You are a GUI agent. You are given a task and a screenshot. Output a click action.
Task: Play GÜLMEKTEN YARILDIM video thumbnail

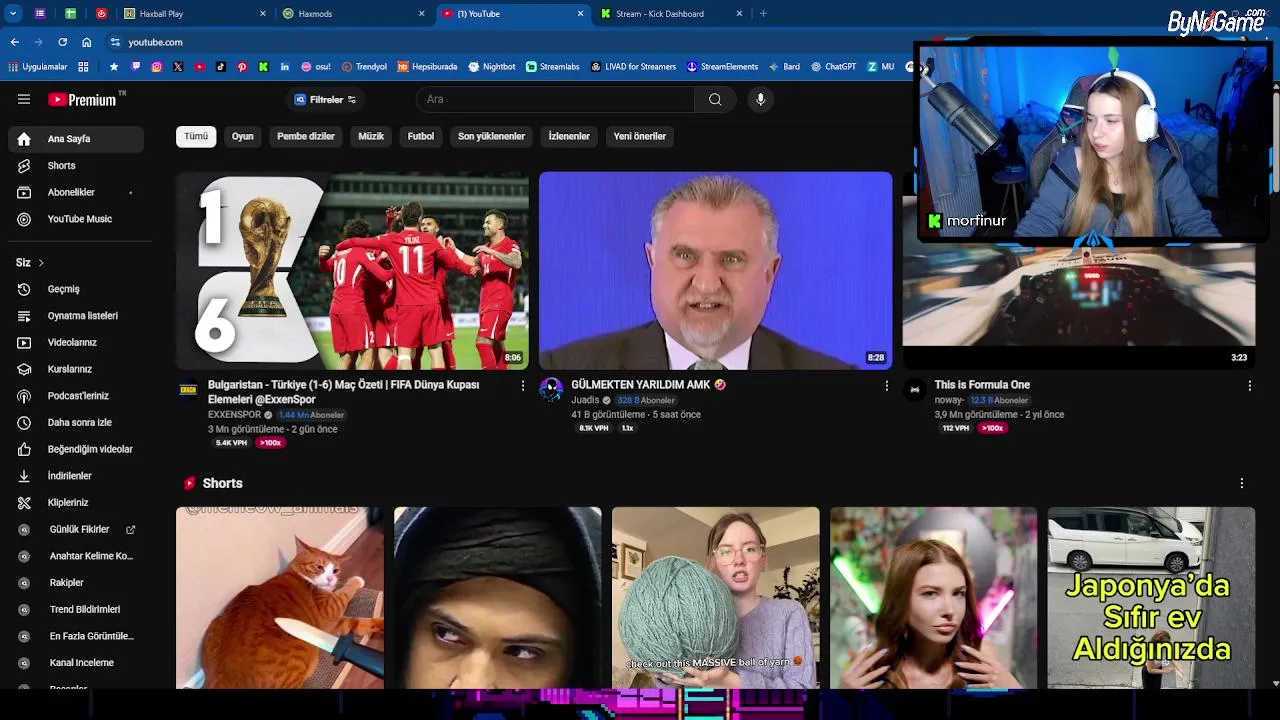click(715, 271)
